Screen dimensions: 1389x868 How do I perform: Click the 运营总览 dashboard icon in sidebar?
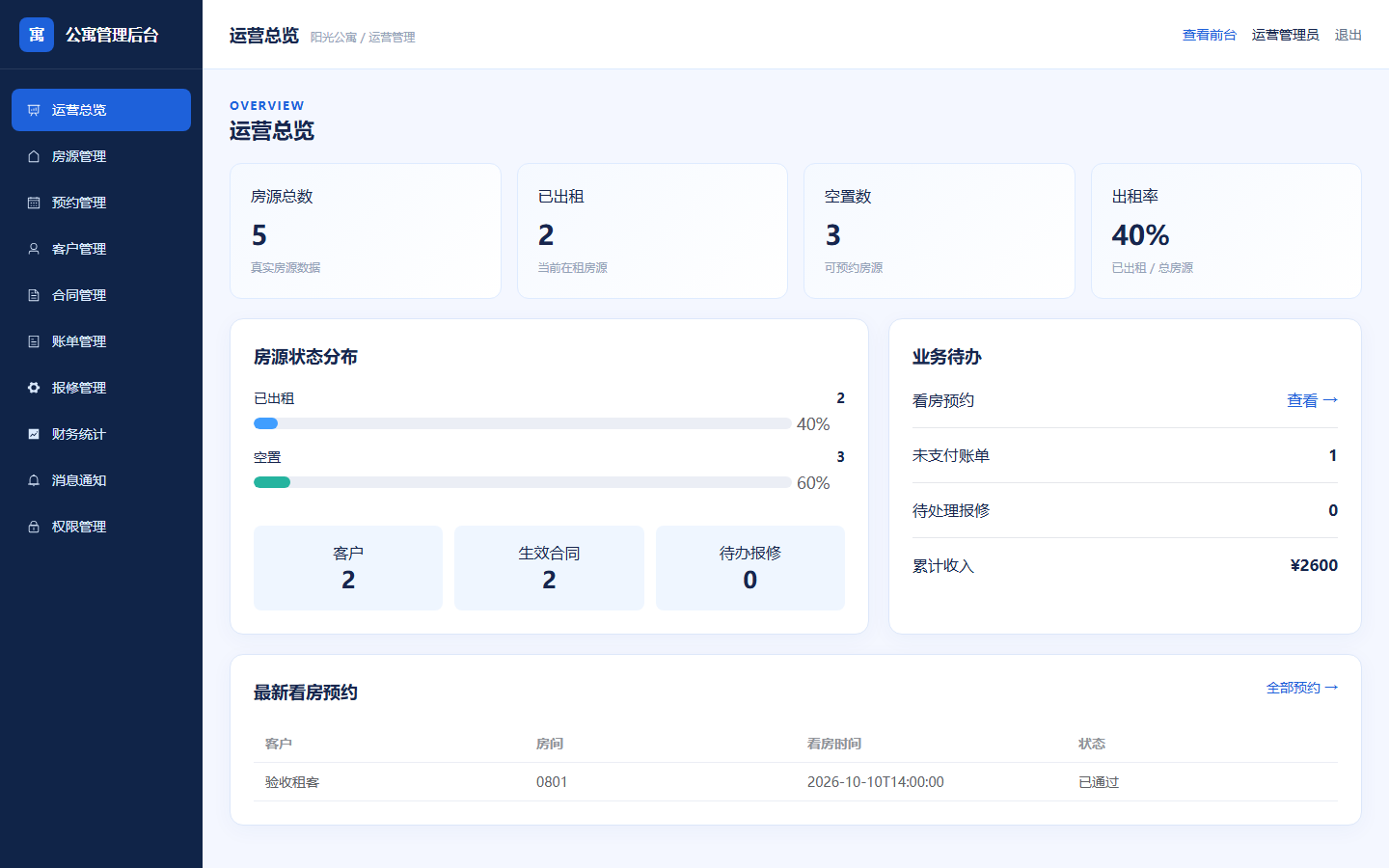(34, 110)
